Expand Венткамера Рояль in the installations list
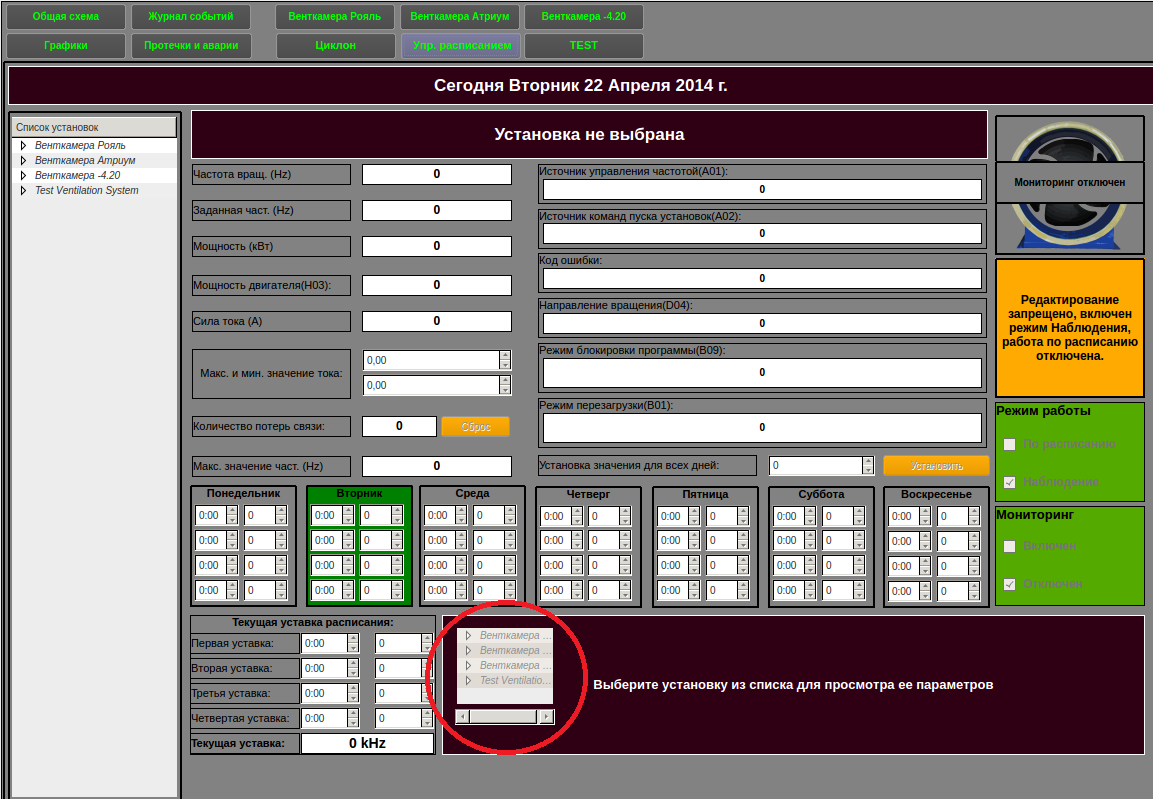This screenshot has height=799, width=1153. click(x=23, y=146)
